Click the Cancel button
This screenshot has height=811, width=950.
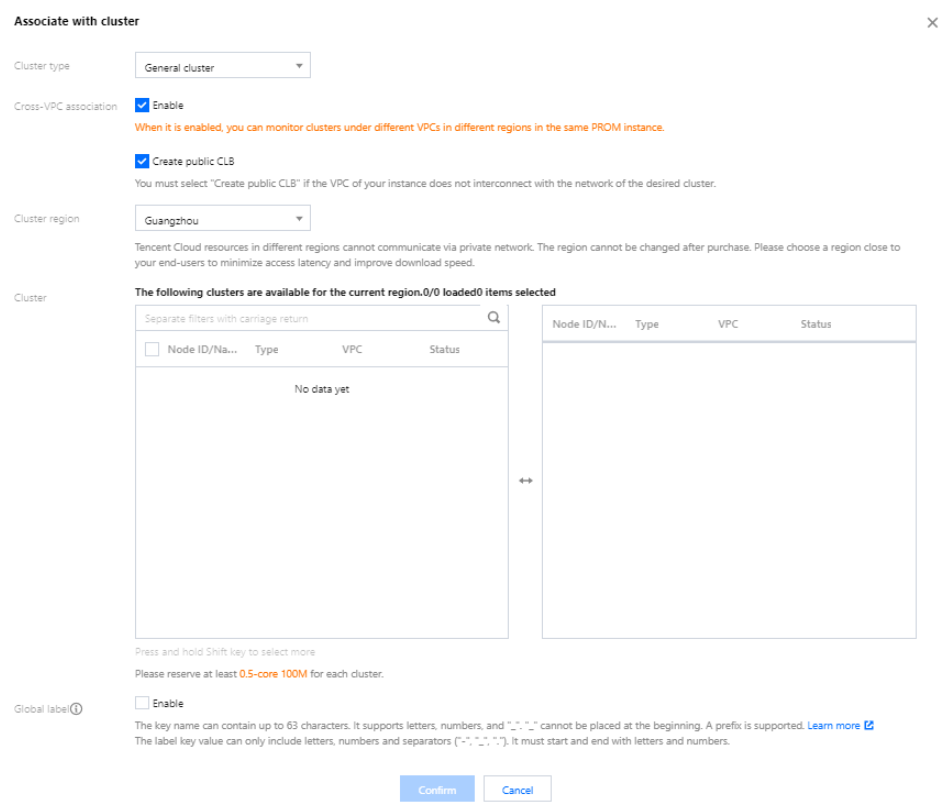coord(517,790)
